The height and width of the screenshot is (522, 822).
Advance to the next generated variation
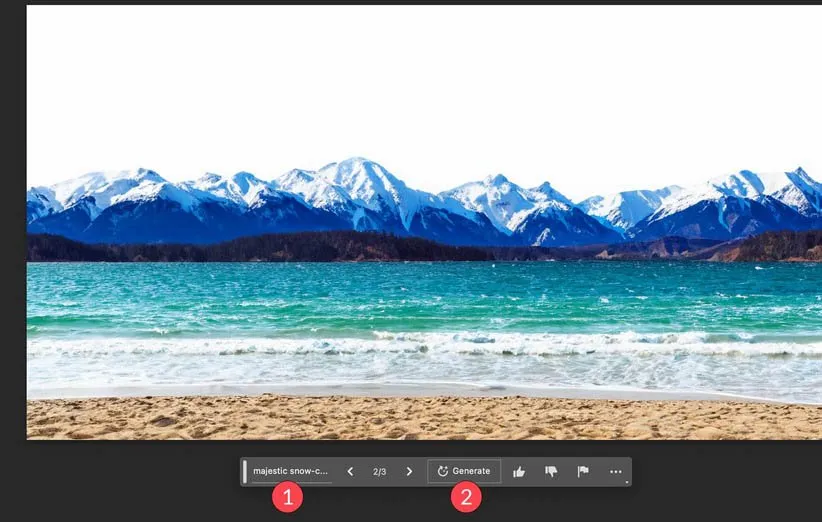point(409,471)
